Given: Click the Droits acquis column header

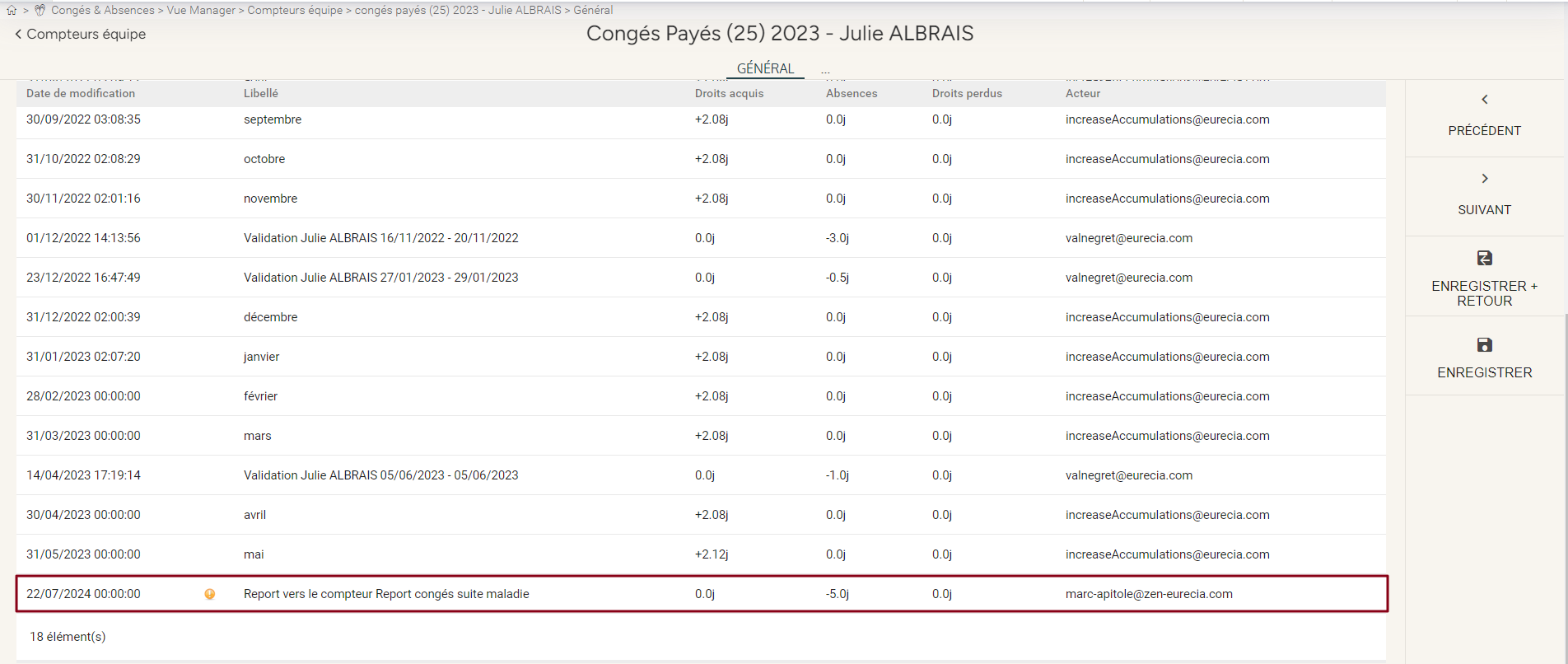Looking at the screenshot, I should 729,94.
